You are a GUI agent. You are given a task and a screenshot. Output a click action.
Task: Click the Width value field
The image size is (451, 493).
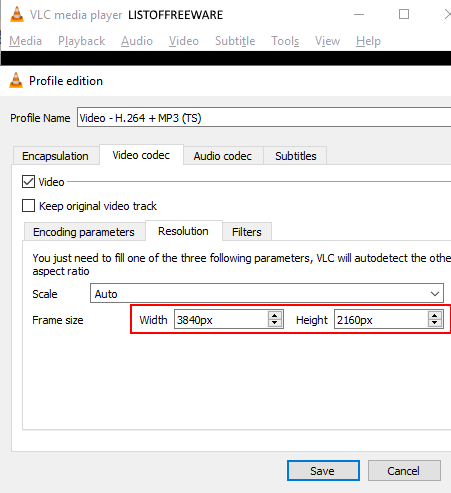coord(221,320)
